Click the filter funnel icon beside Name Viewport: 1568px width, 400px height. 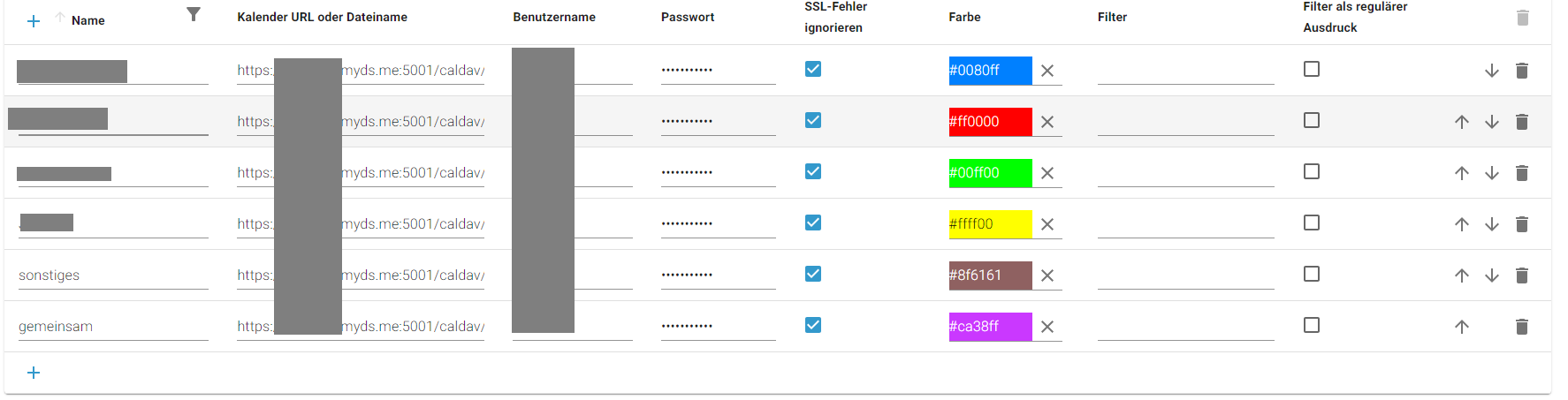194,14
